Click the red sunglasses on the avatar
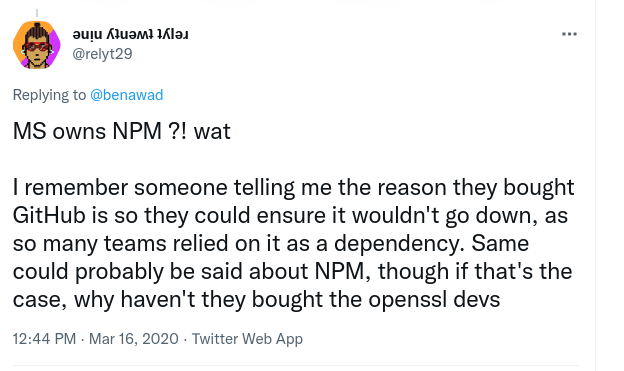Viewport: 624px width, 371px height. pos(37,47)
